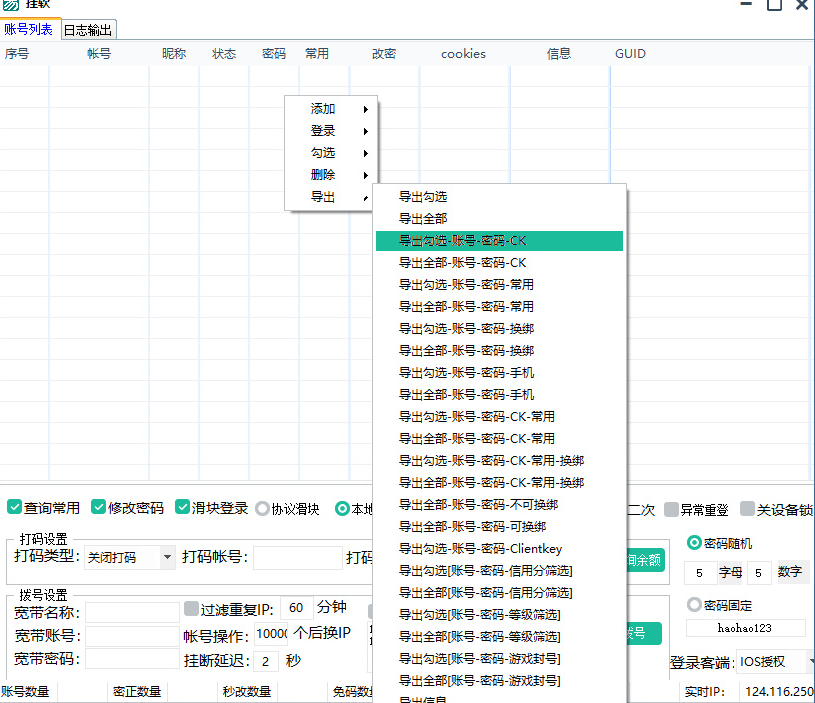Click the 宽带名称 input field
Viewport: 815px width, 703px height.
point(132,611)
